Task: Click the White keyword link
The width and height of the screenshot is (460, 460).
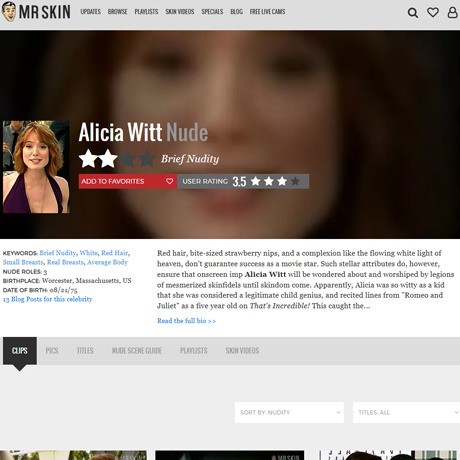Action: (89, 253)
